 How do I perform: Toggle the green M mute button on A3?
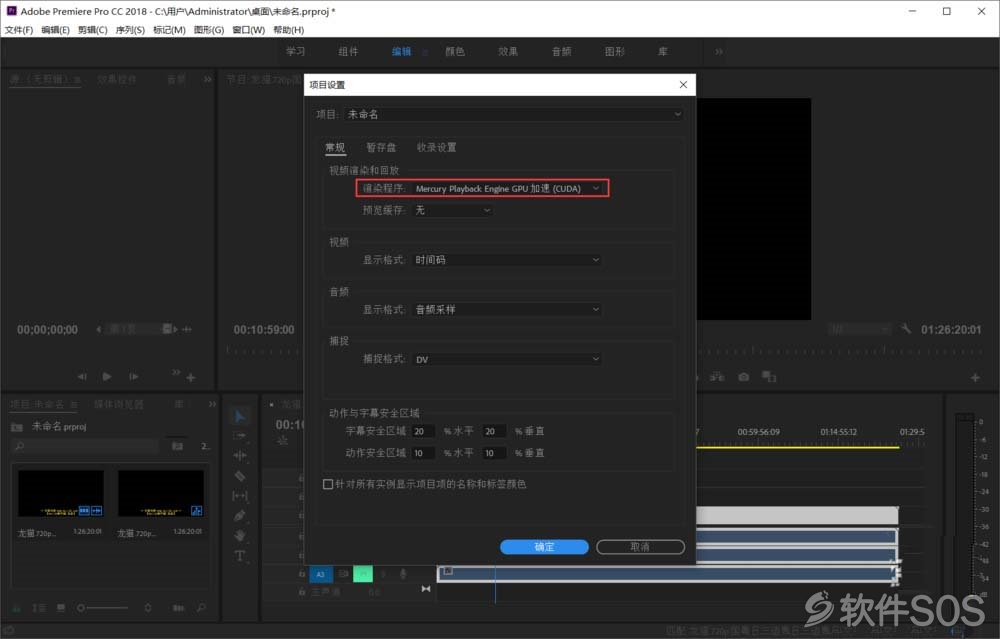363,574
